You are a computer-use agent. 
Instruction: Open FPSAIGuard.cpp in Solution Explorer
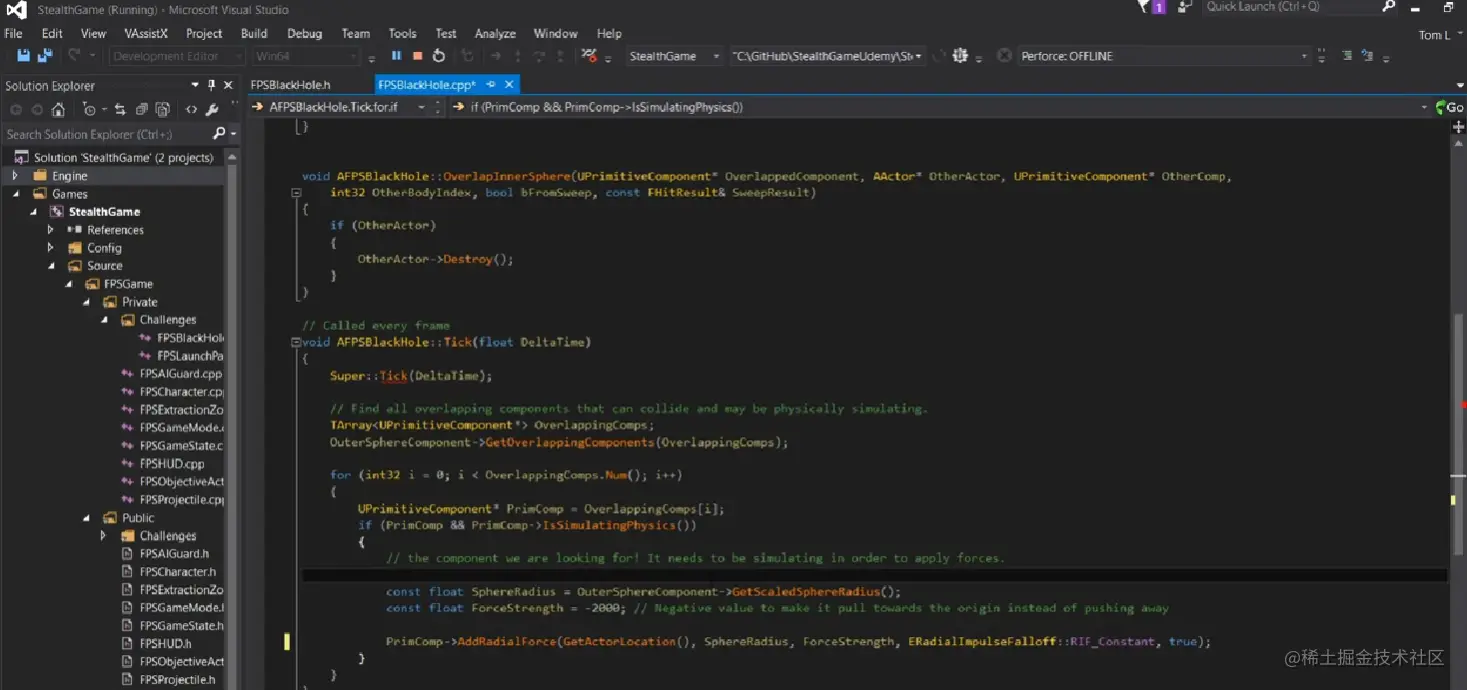pos(180,374)
